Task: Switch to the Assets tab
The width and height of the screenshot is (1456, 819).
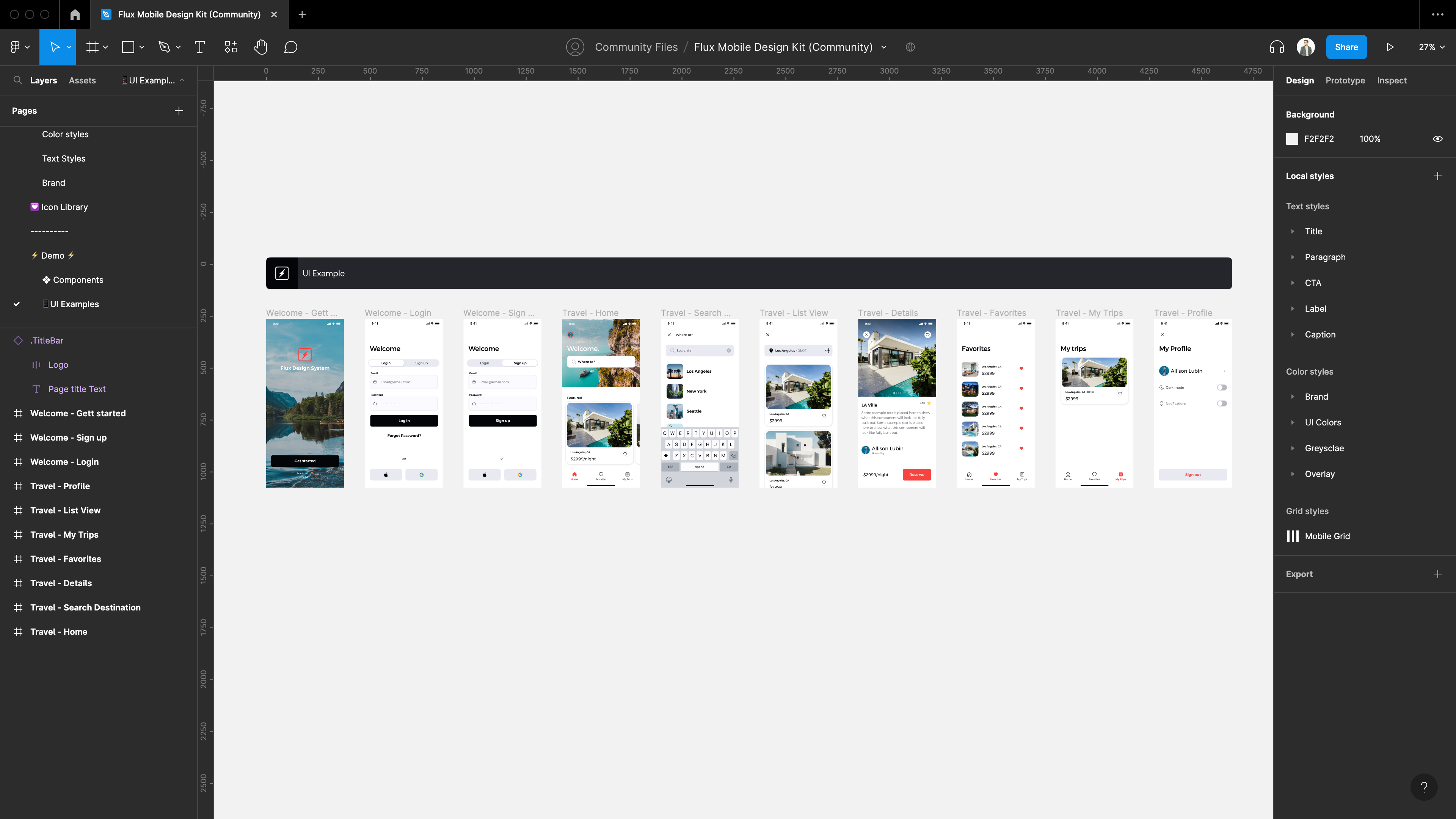Action: pos(82,80)
